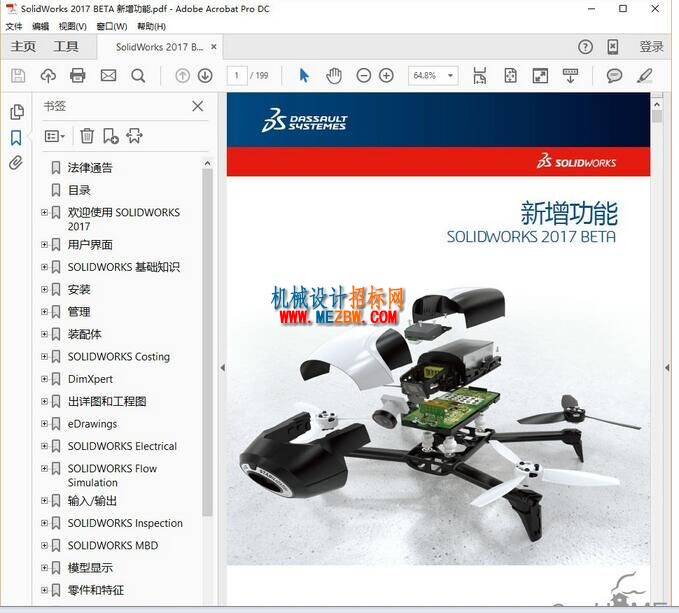Viewport: 679px width, 613px height.
Task: Open the find text magnifier icon
Action: pos(138,76)
